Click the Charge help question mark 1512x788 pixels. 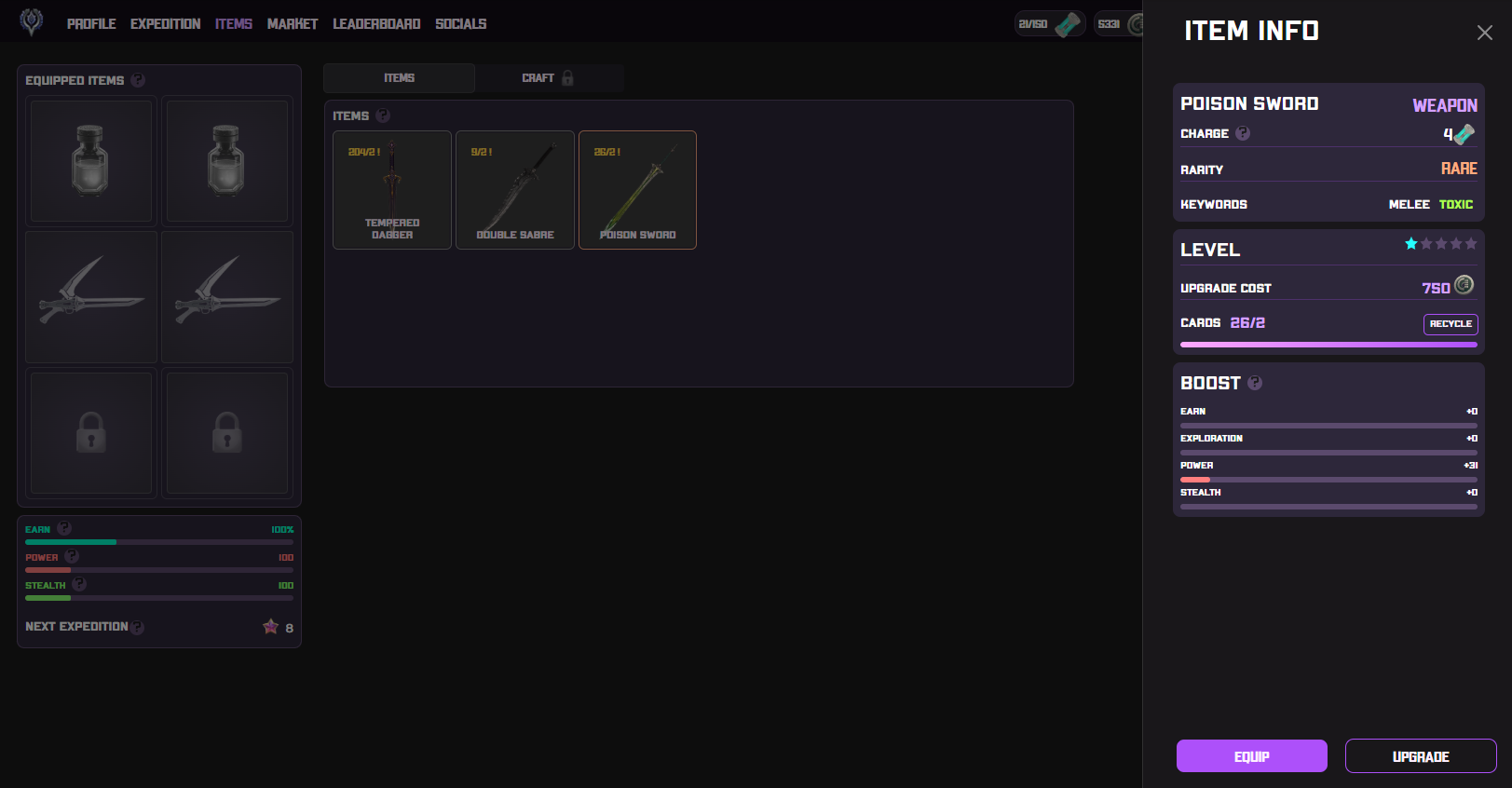(x=1243, y=133)
